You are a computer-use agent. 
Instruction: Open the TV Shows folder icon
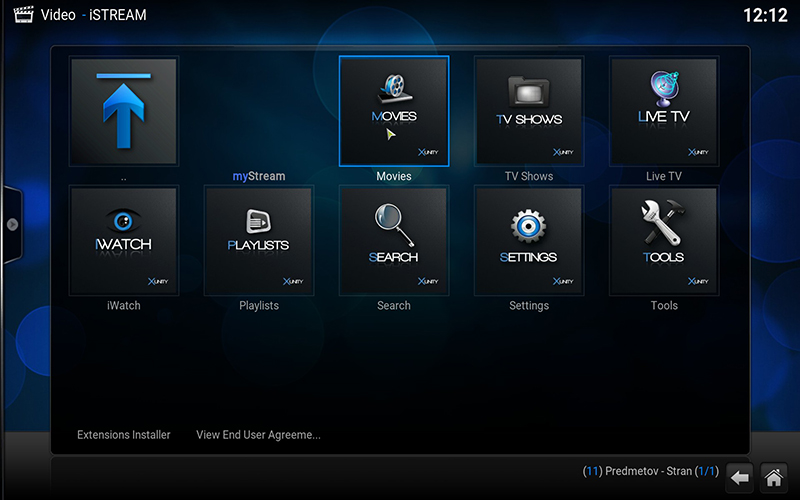click(529, 110)
